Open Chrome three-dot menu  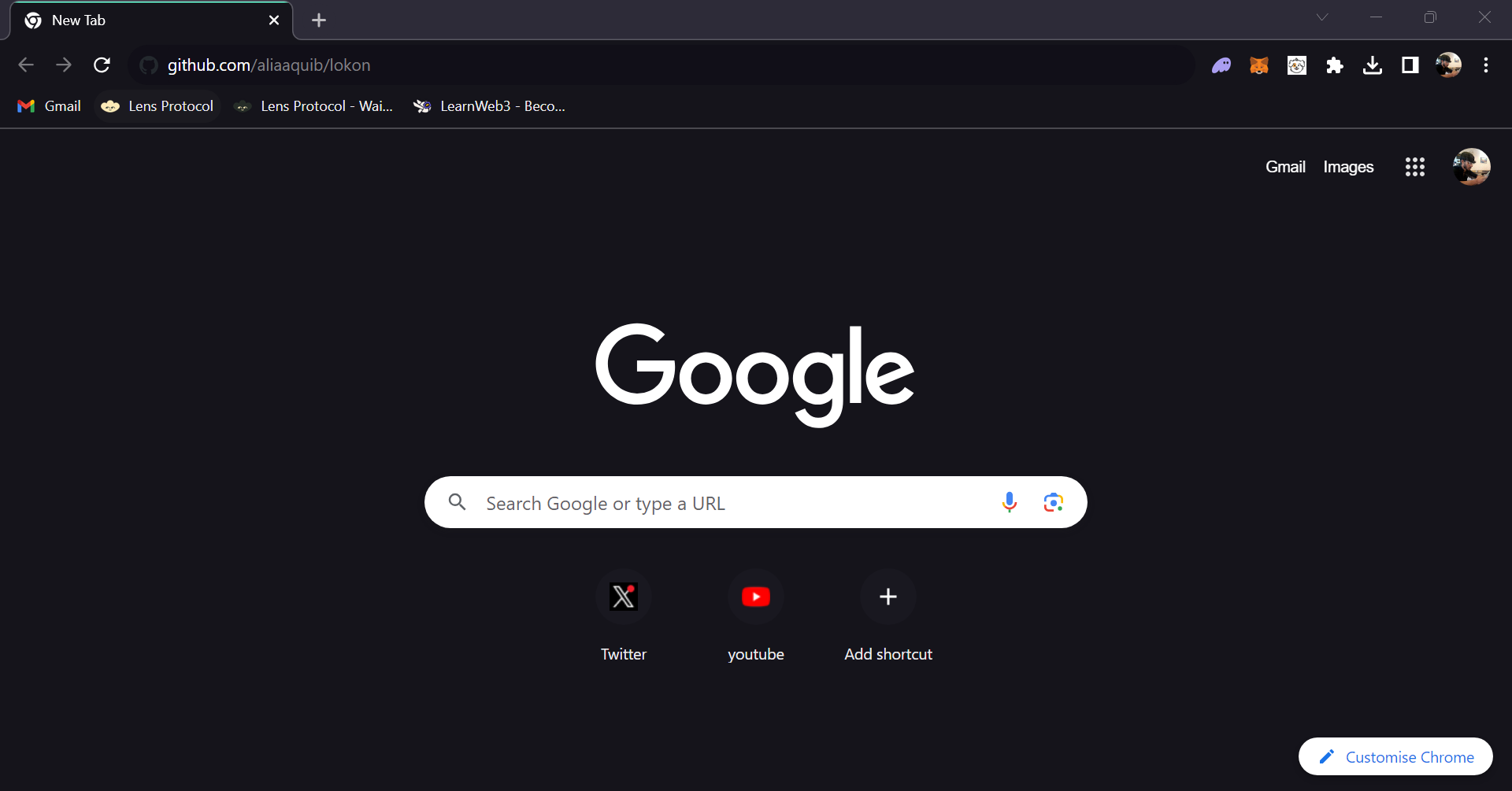click(x=1486, y=65)
